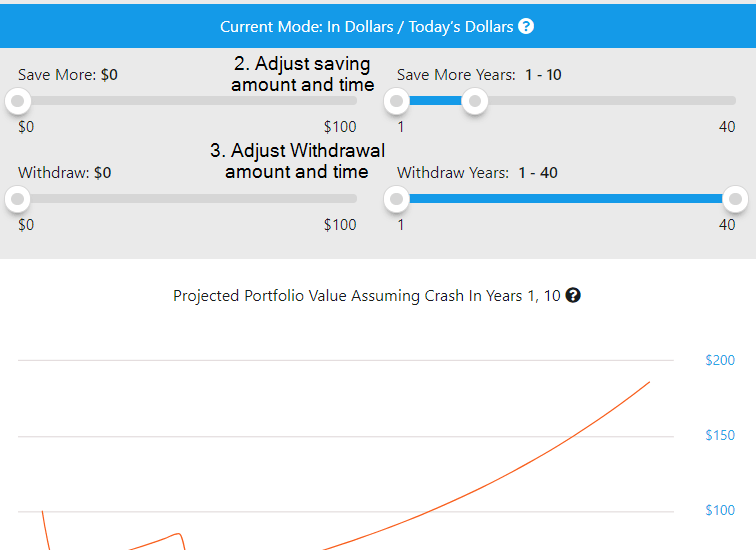Click the right handle of Withdraw Years
The height and width of the screenshot is (550, 756).
(x=735, y=199)
